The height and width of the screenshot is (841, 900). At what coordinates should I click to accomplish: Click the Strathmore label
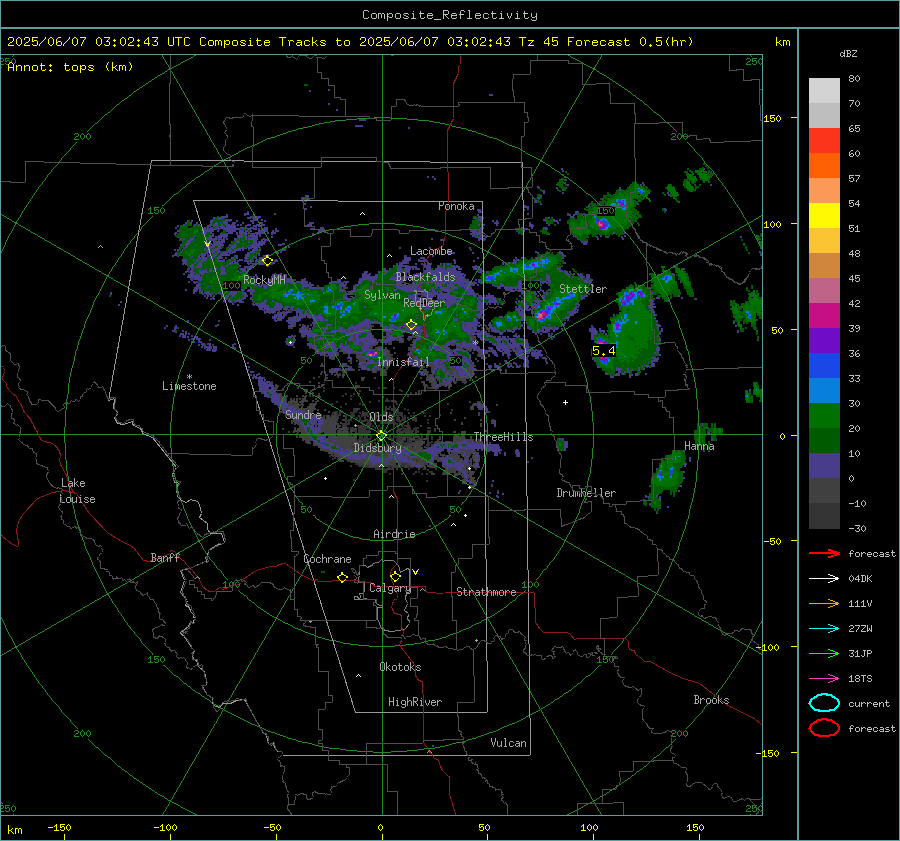(486, 592)
